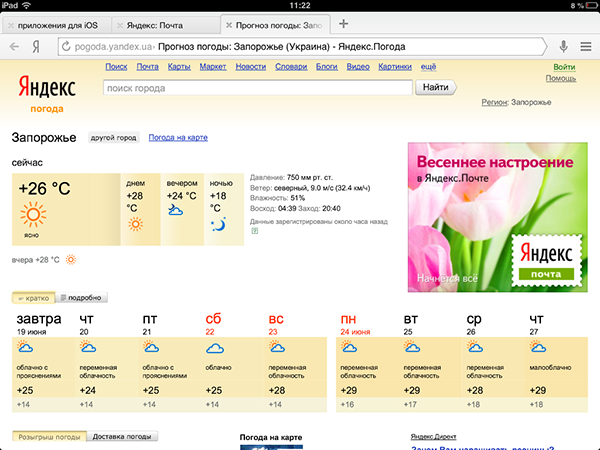Open the Новости link
Screen dimensions: 600x450
click(251, 67)
